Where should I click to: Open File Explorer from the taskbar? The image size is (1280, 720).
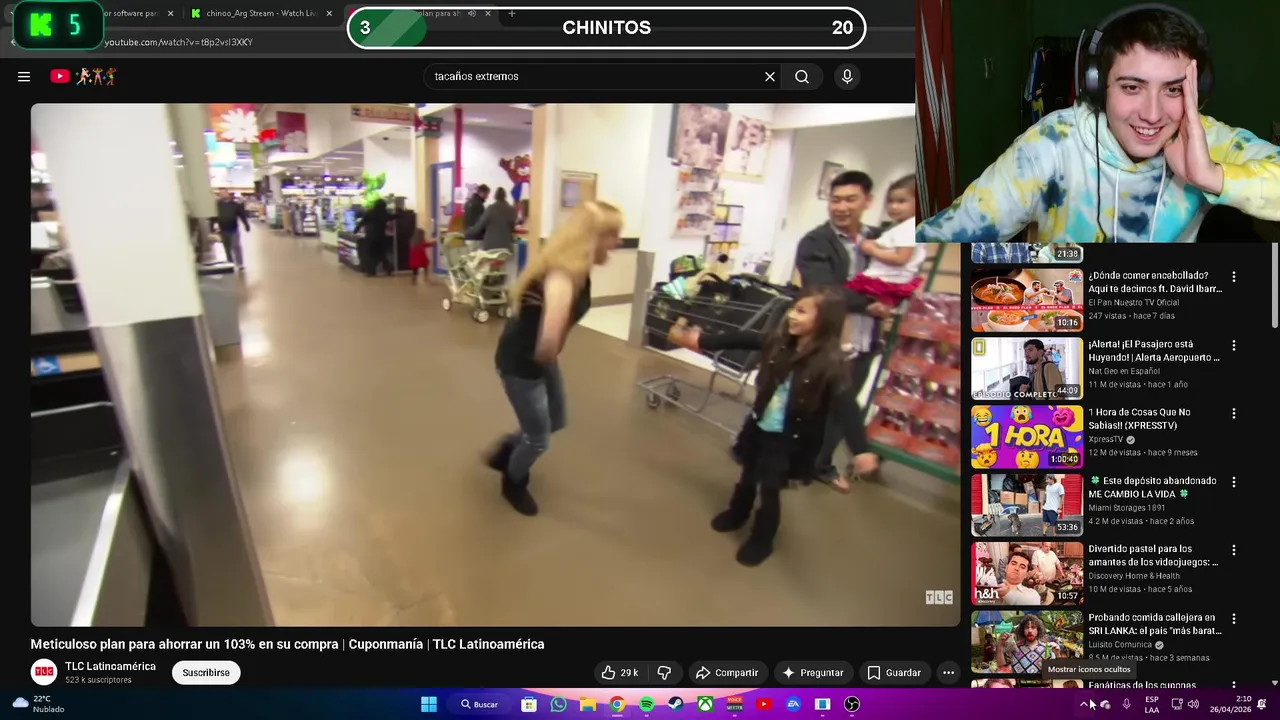(x=588, y=704)
